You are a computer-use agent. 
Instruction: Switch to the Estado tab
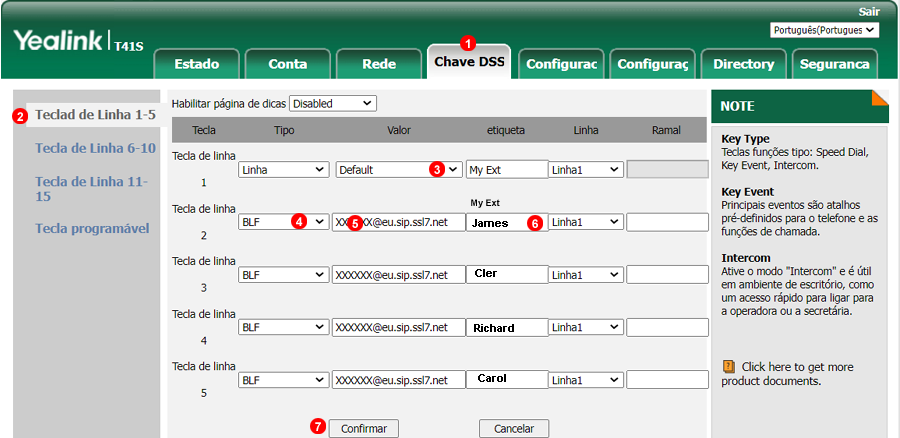coord(196,64)
